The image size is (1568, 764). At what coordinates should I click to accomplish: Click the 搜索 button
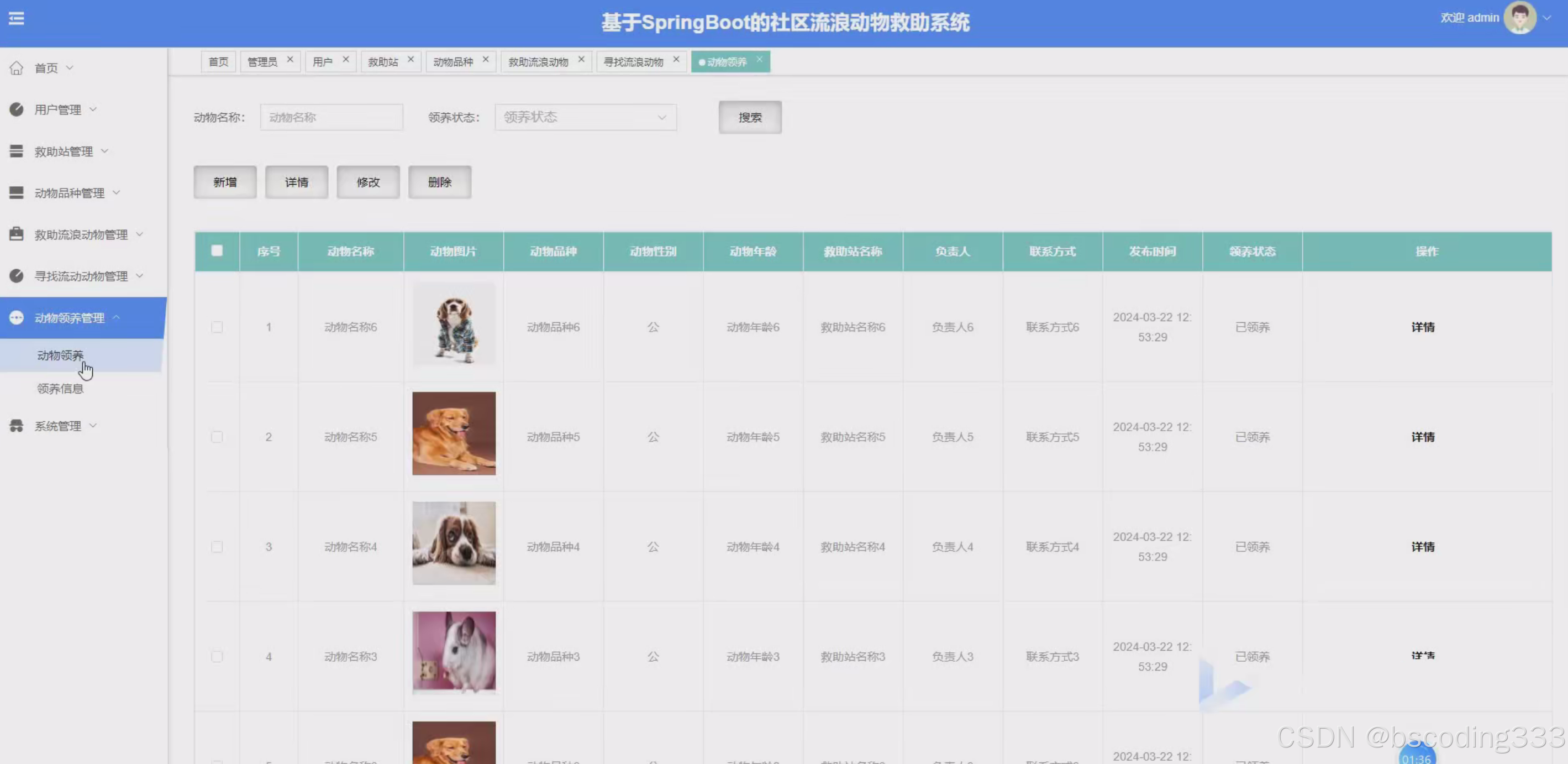[749, 117]
